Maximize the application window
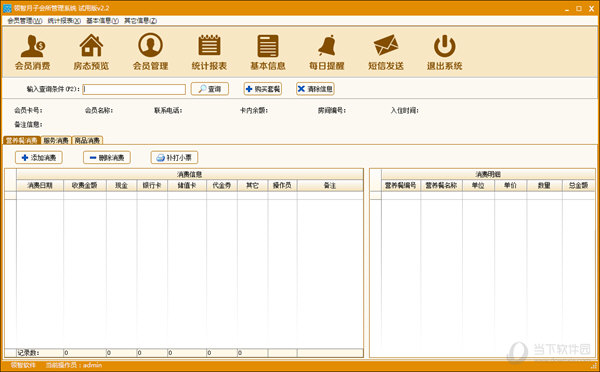 click(579, 8)
